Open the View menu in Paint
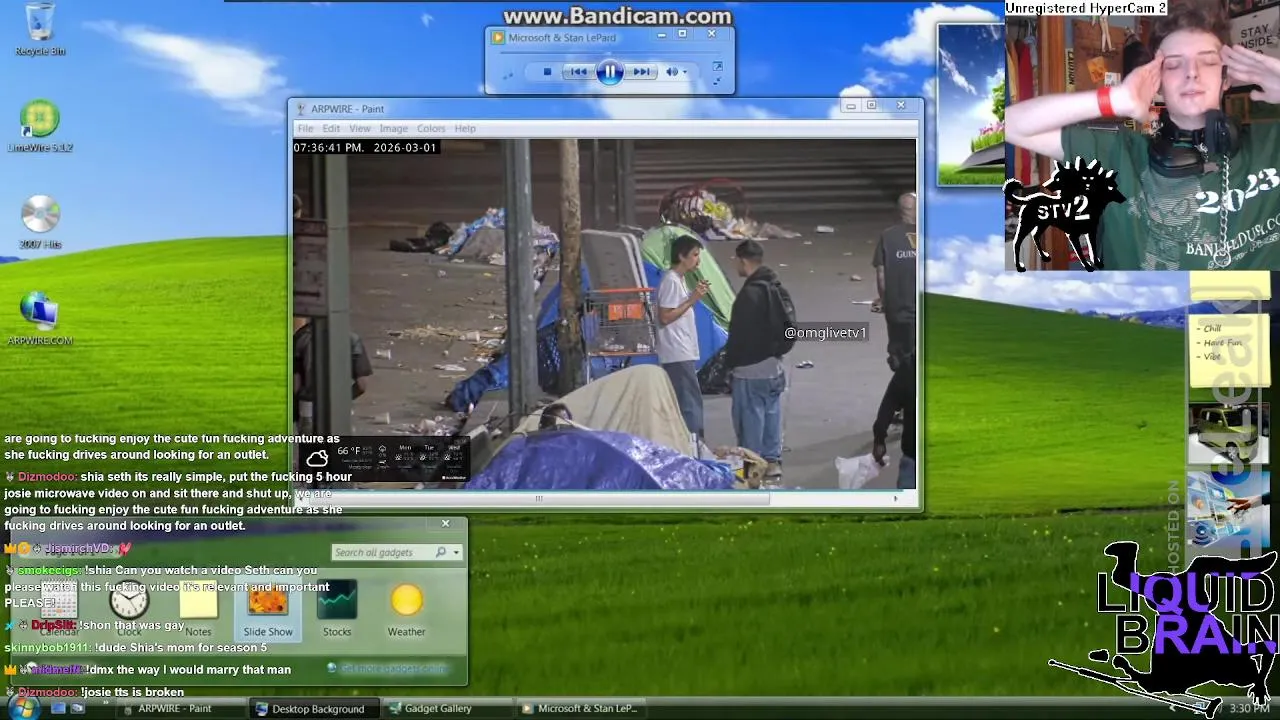The width and height of the screenshot is (1280, 720). pyautogui.click(x=360, y=129)
